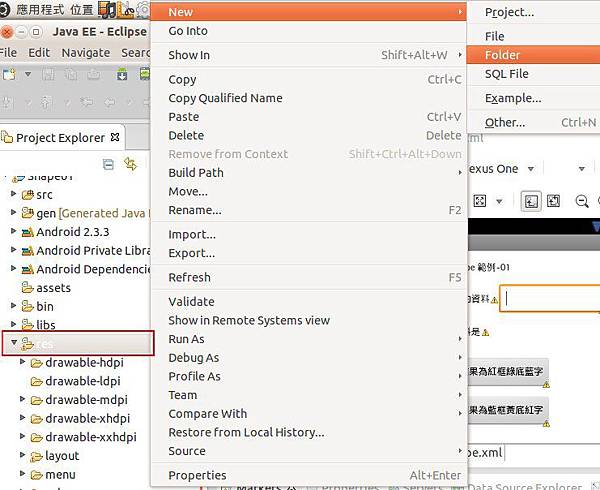The width and height of the screenshot is (600, 490).
Task: Expand Android 2.3.3 library node
Action: (x=13, y=231)
